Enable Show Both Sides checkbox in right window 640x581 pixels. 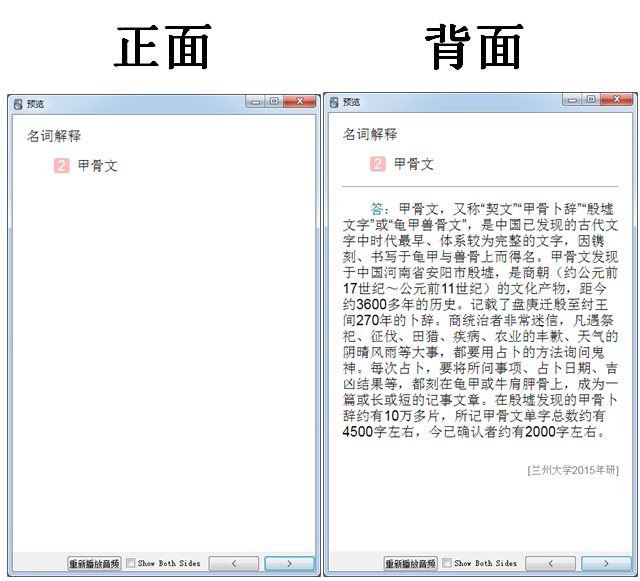click(447, 563)
